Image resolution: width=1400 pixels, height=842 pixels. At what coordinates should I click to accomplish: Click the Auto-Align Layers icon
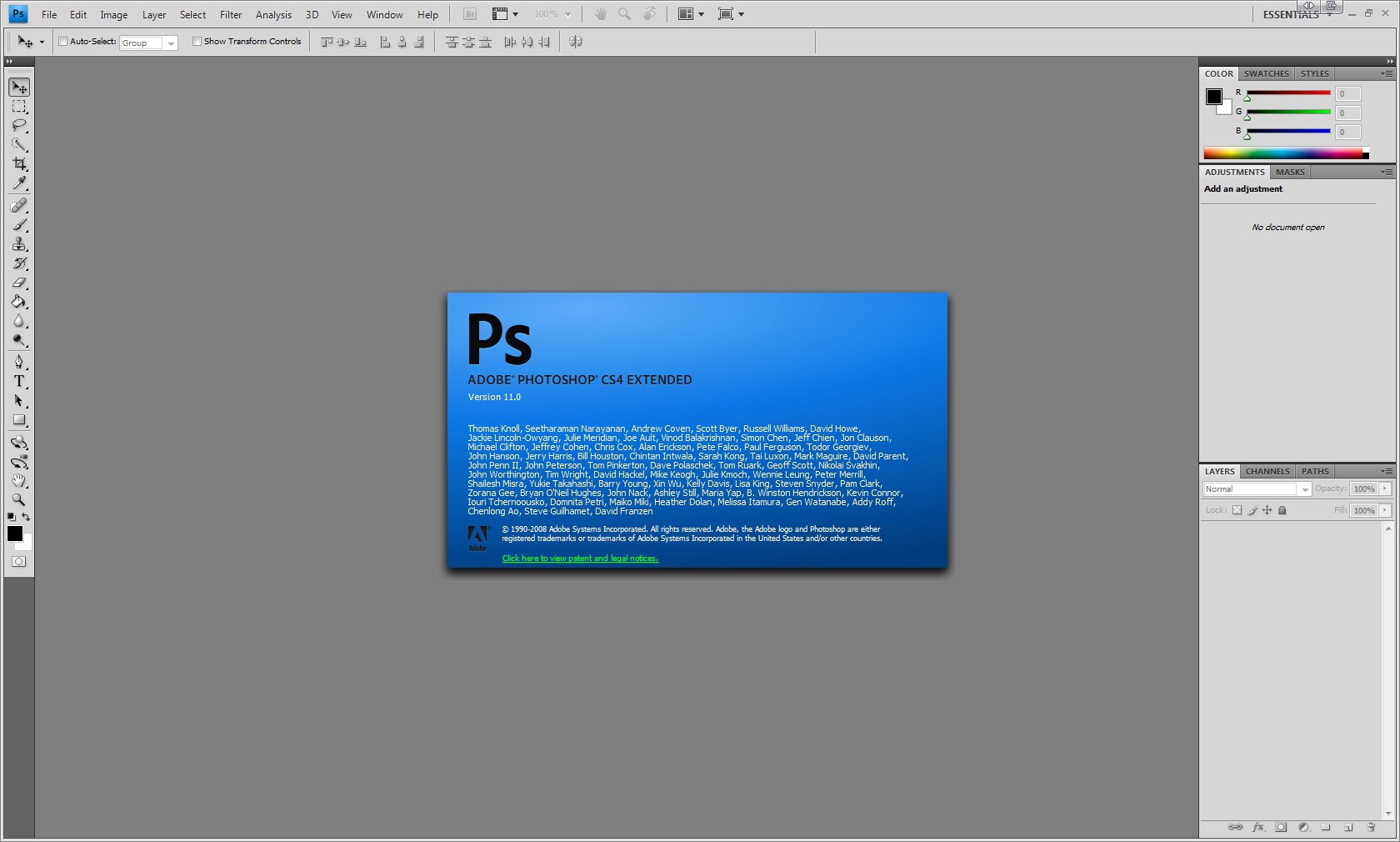click(x=576, y=42)
